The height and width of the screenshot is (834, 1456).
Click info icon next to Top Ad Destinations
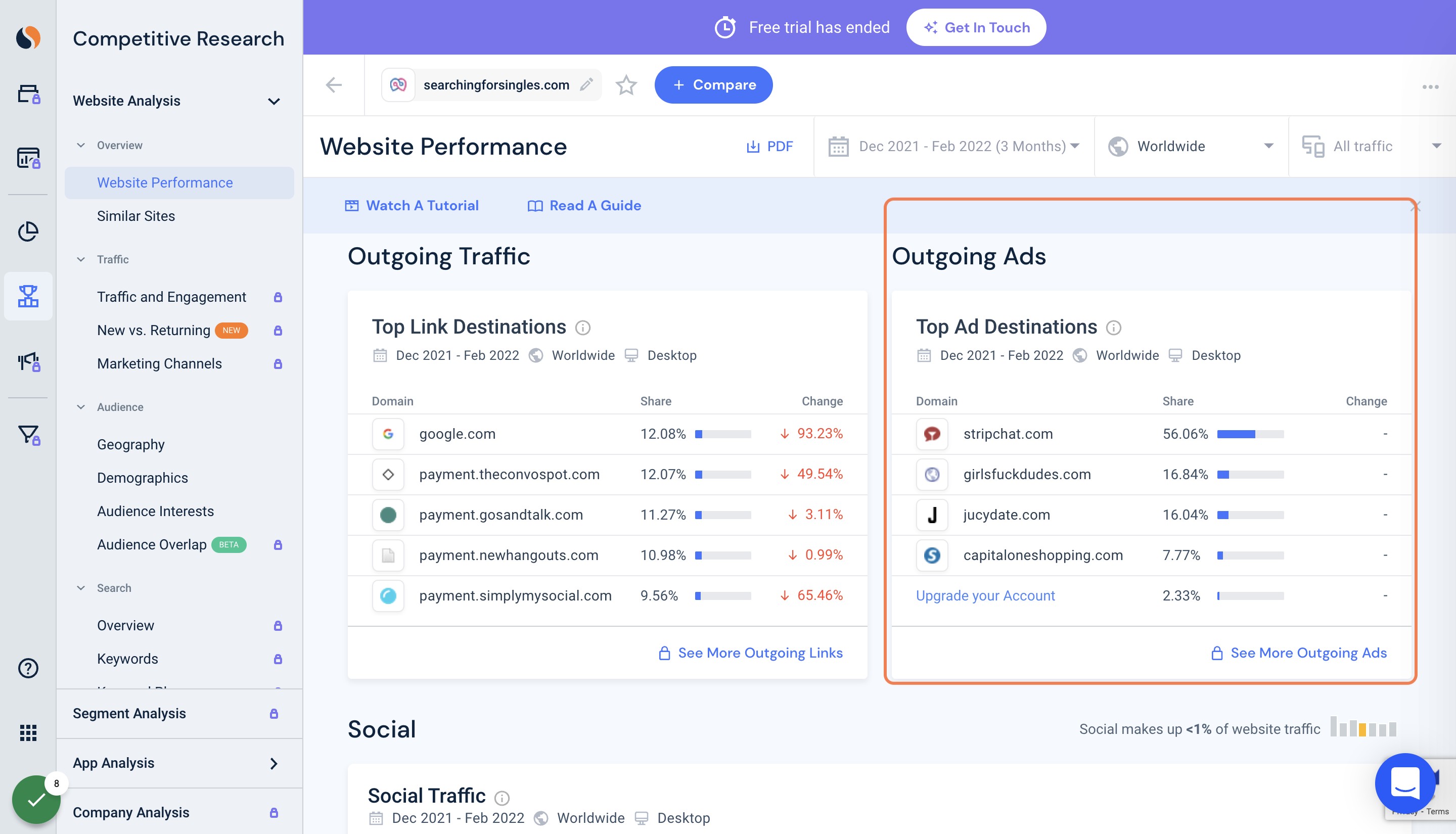(x=1113, y=328)
